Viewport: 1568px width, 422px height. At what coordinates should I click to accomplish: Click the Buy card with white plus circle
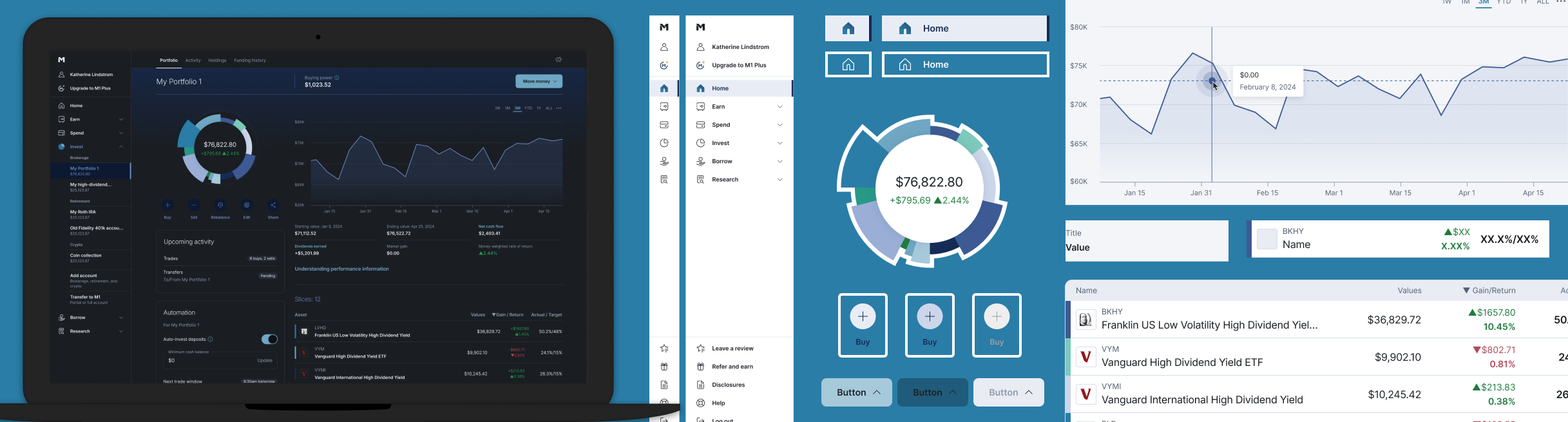click(x=863, y=325)
